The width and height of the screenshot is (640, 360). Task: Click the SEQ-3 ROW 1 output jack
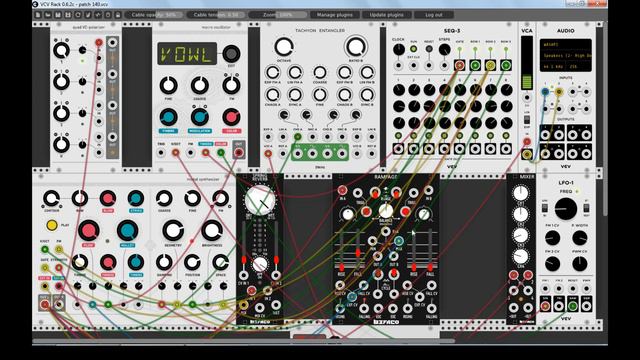[x=475, y=65]
